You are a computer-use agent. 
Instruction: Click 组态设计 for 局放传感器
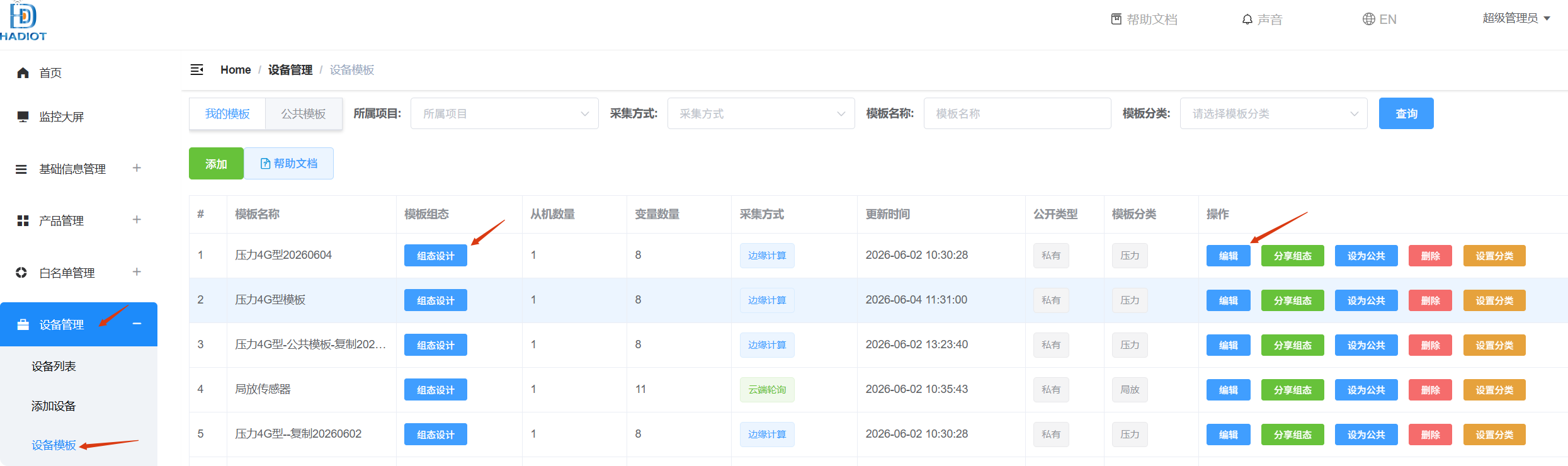coord(436,390)
